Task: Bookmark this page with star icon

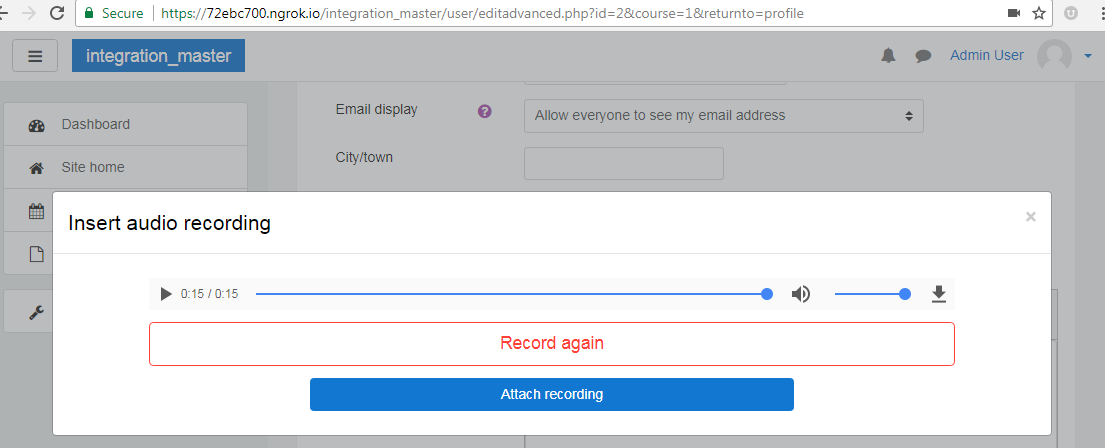Action: (x=1038, y=13)
